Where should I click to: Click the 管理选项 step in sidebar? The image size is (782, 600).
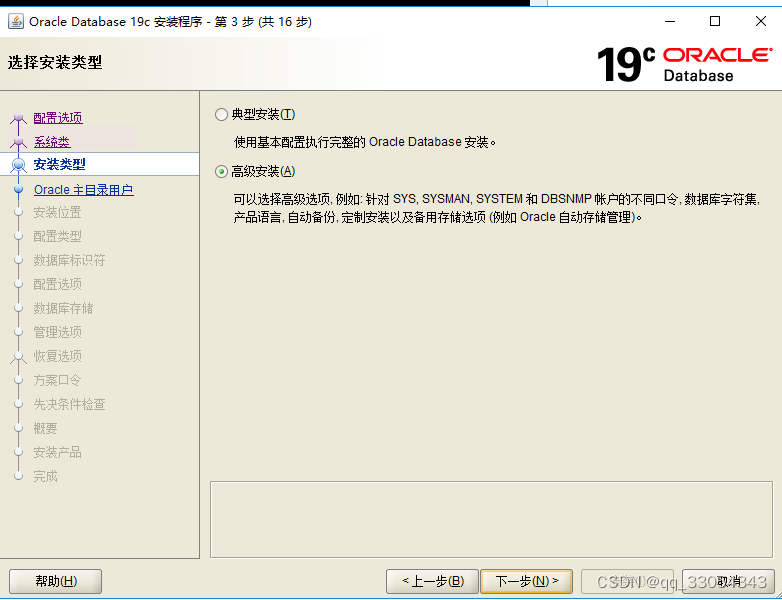coord(57,332)
